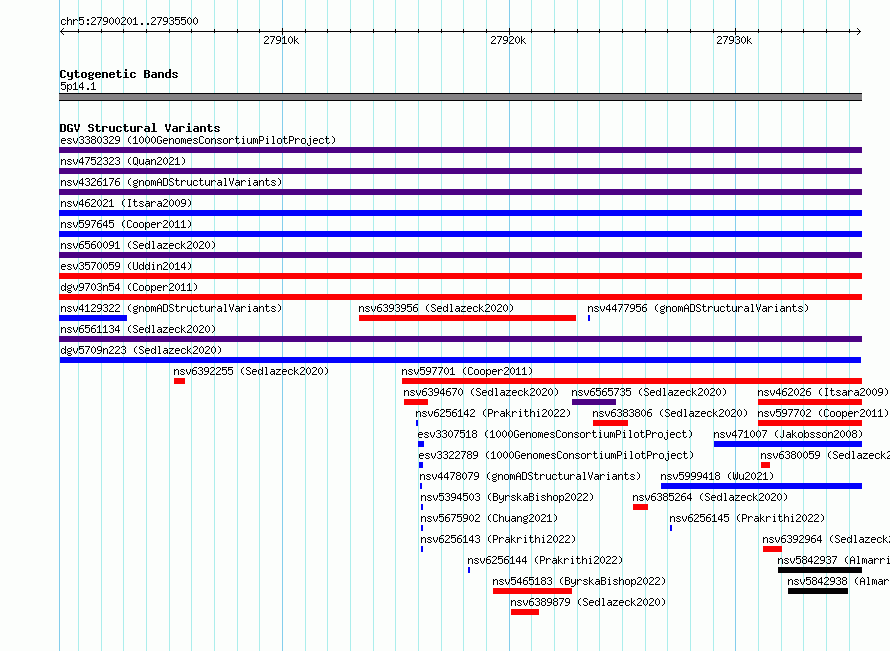
Task: Select the dgv5709n223 (Sedlazeck2020) label
Action: click(141, 350)
